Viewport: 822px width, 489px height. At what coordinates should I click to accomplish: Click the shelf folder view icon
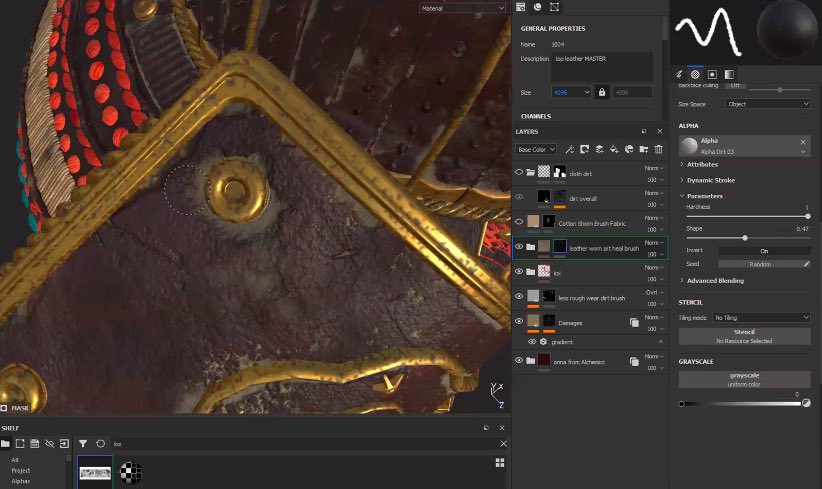(x=5, y=443)
